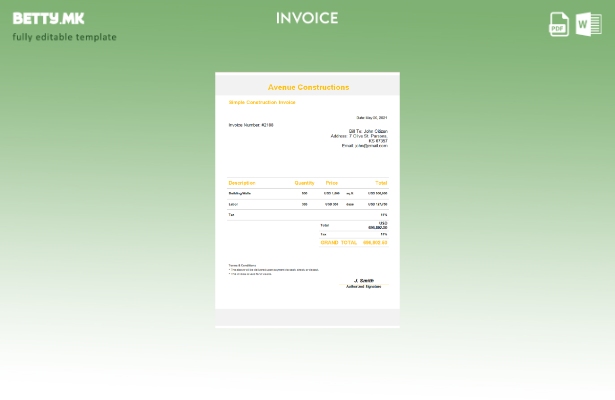Click the Quantity column header
Viewport: 615px width, 400px height.
point(304,183)
